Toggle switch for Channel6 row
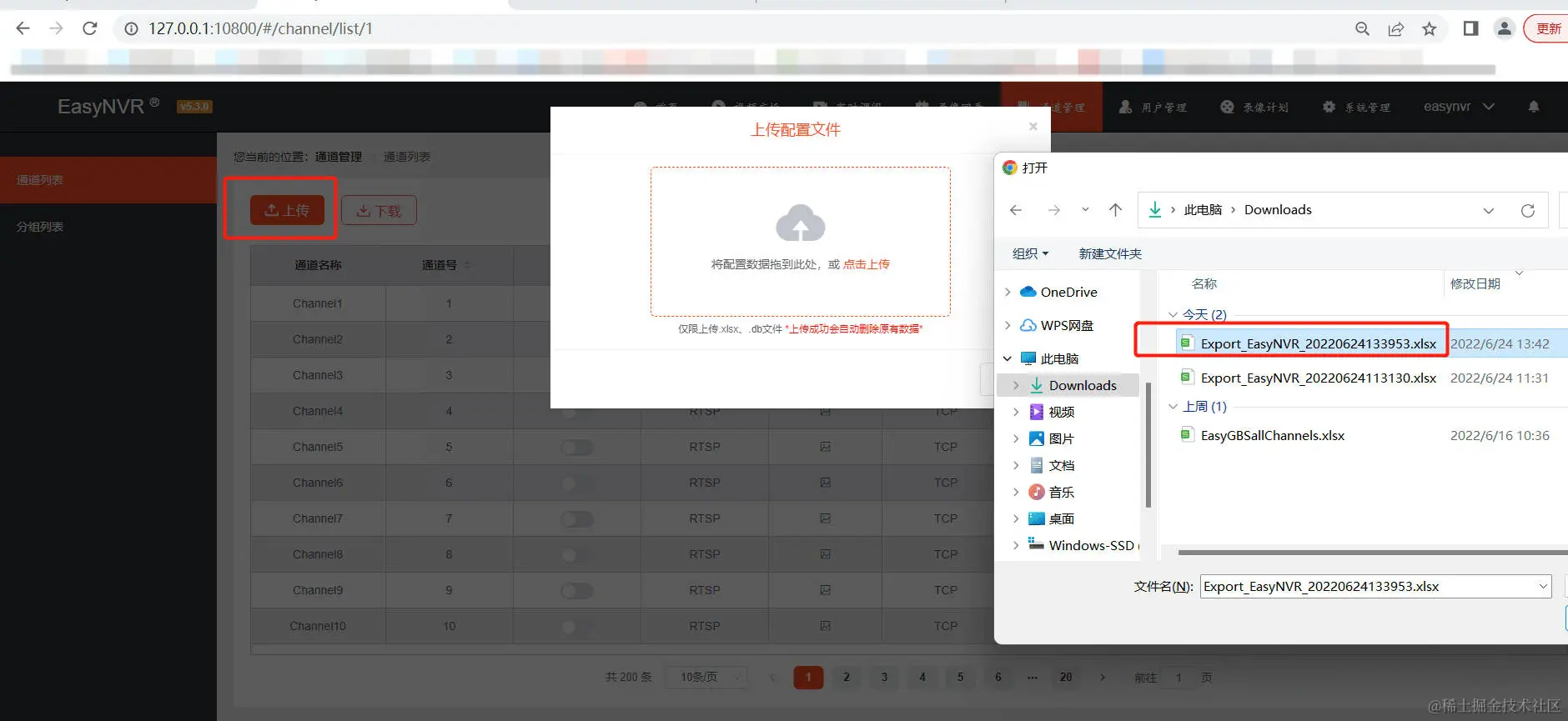Screen dimensions: 1568x721 577,483
